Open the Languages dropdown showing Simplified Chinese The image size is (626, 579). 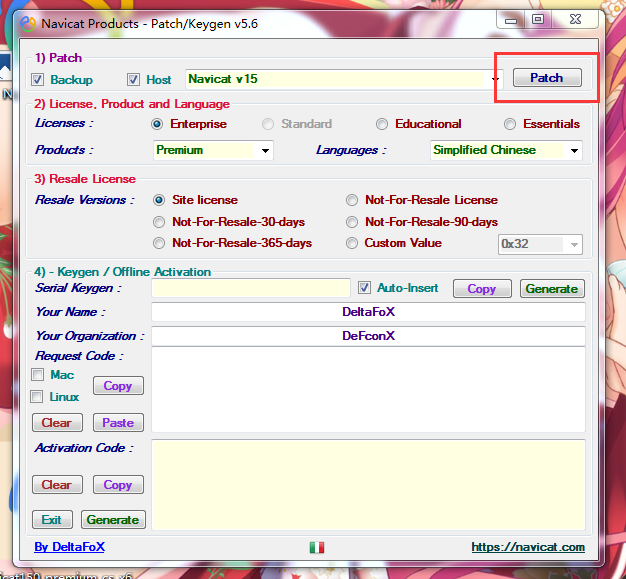tap(574, 151)
